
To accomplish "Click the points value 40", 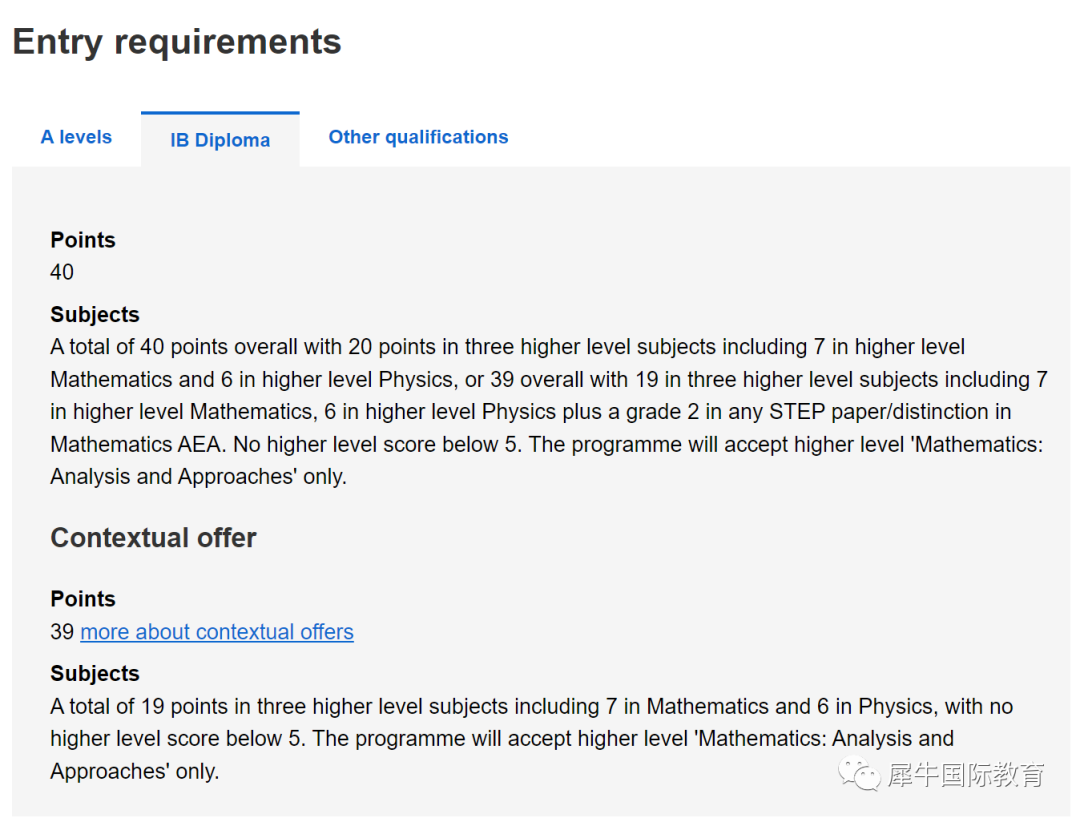I will click(62, 272).
